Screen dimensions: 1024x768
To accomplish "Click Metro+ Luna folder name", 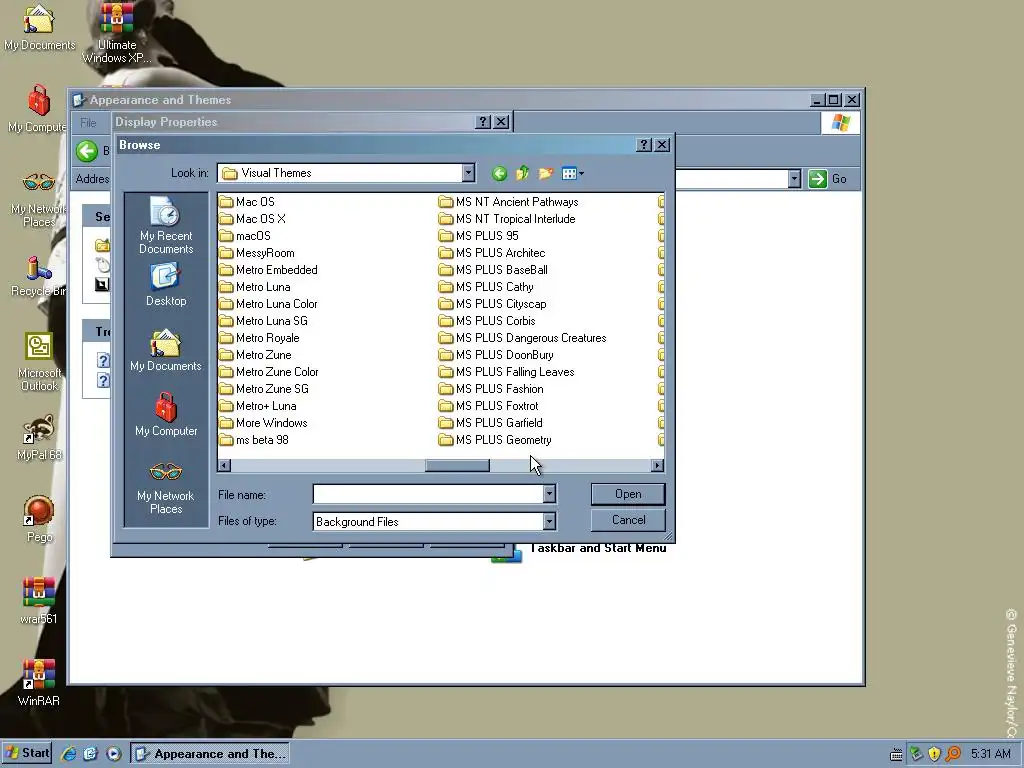I will tap(266, 406).
